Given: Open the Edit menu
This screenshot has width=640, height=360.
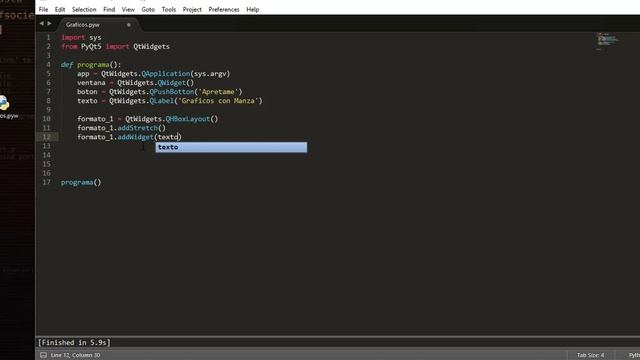Looking at the screenshot, I should point(60,9).
